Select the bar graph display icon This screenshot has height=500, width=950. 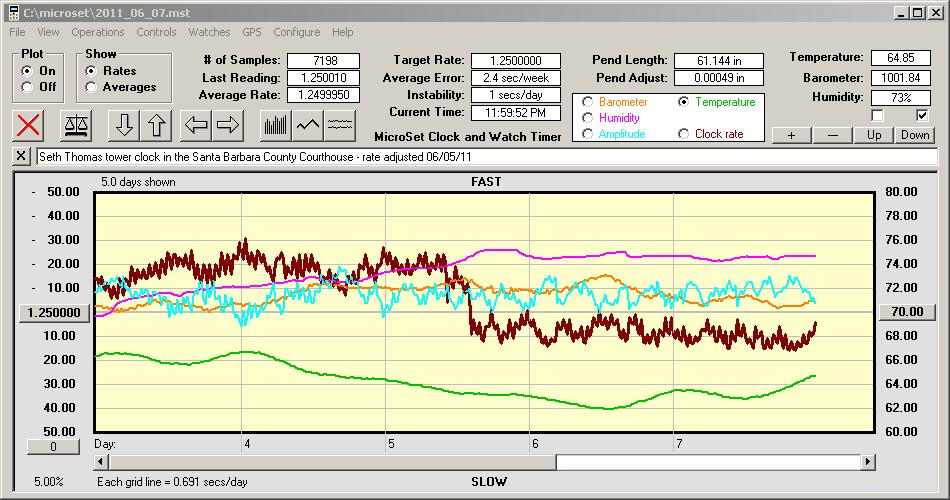point(276,125)
